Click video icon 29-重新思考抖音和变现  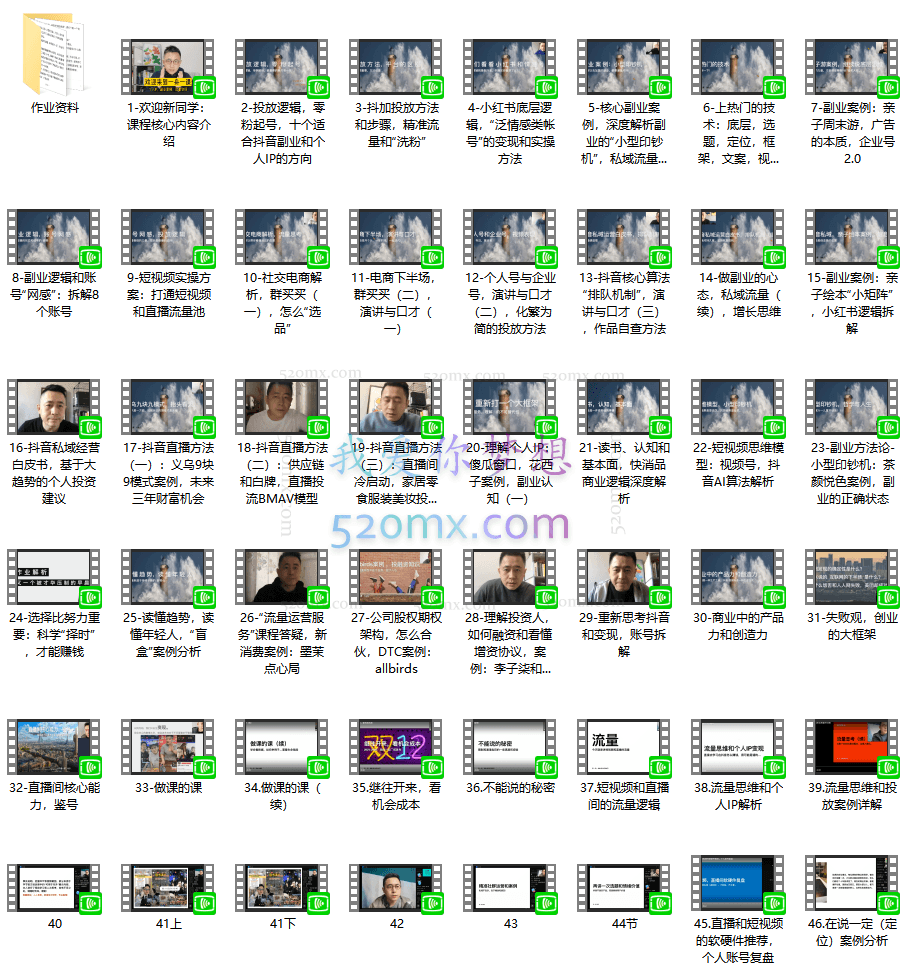pos(624,577)
